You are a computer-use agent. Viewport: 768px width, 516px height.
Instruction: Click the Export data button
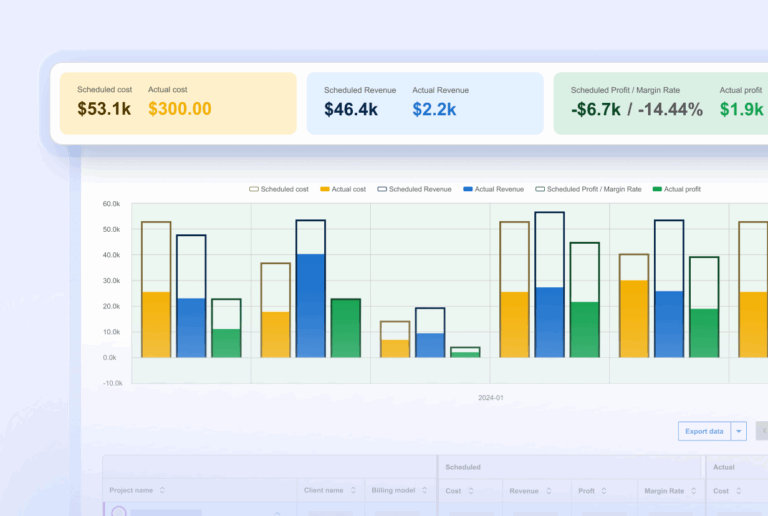(704, 431)
